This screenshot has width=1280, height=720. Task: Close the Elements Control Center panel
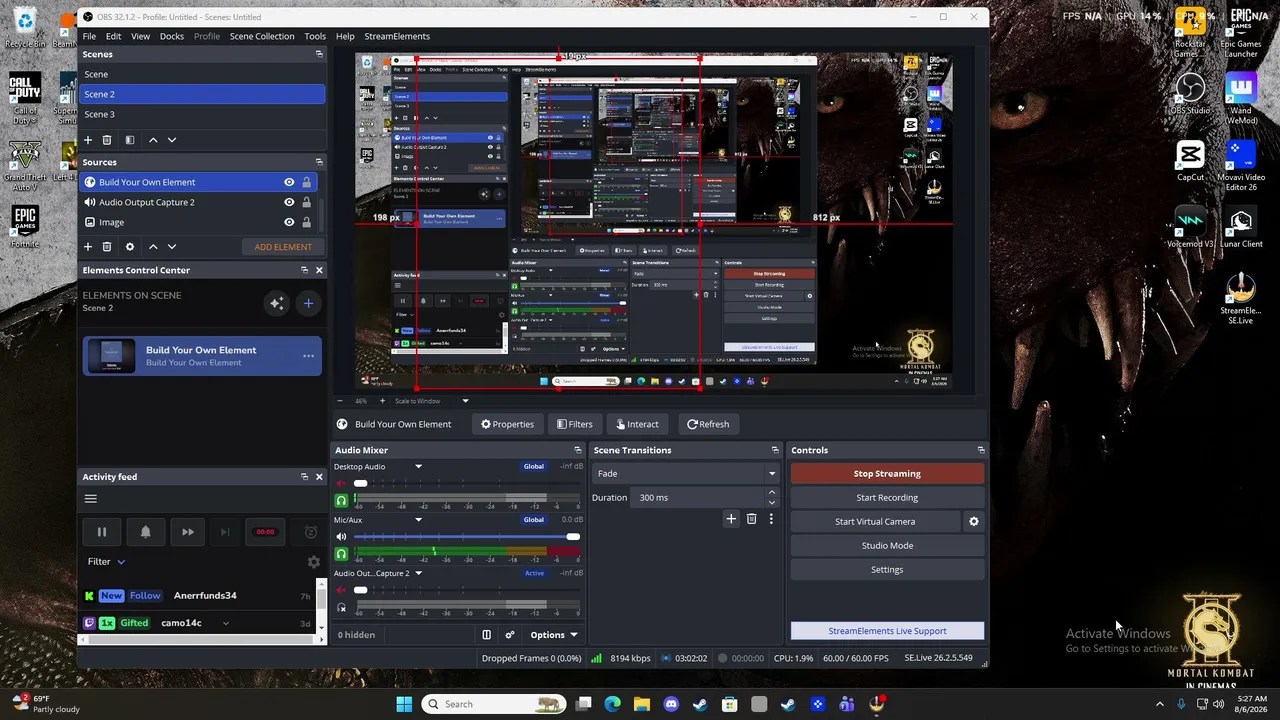pos(320,270)
